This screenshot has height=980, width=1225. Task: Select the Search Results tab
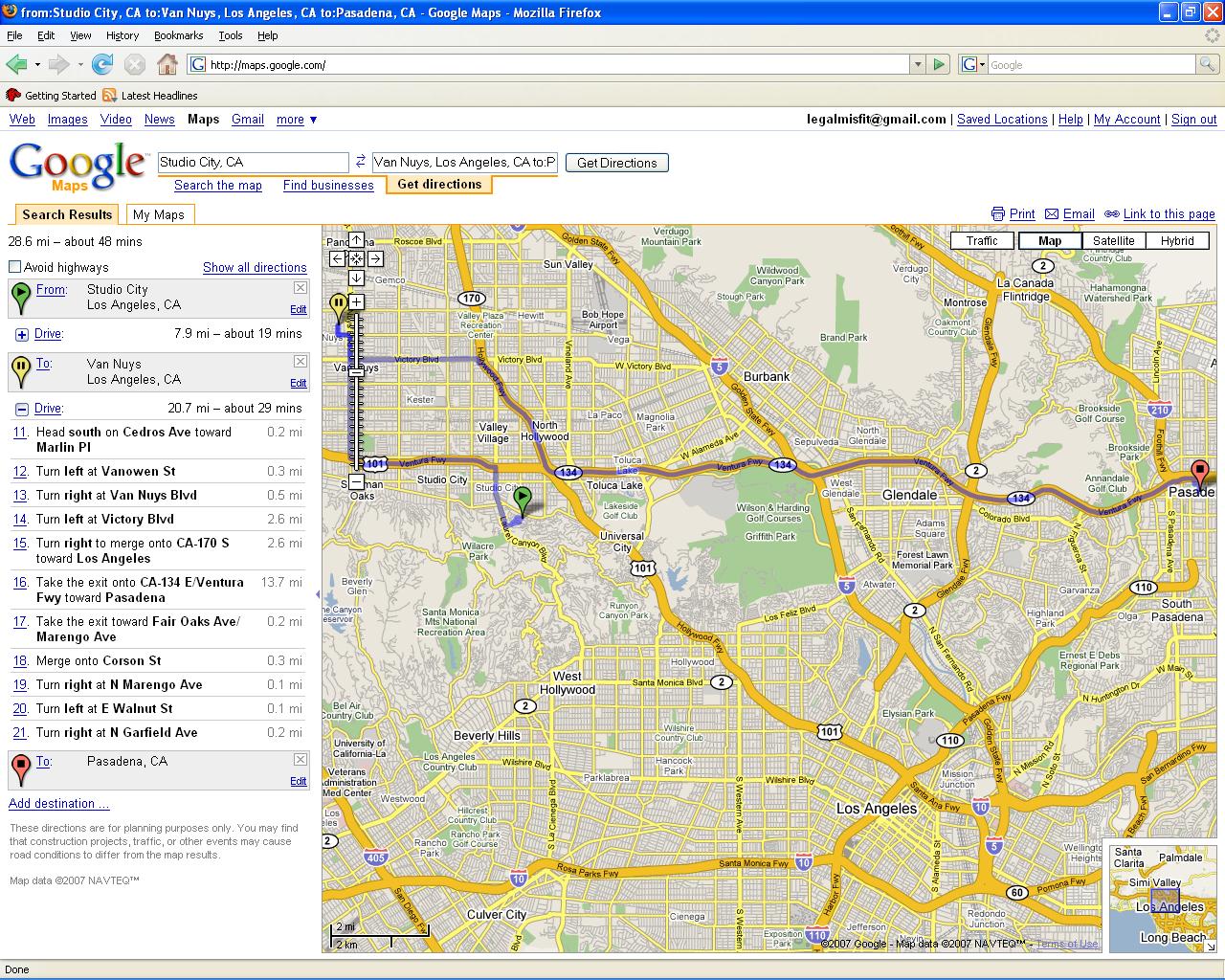point(67,214)
